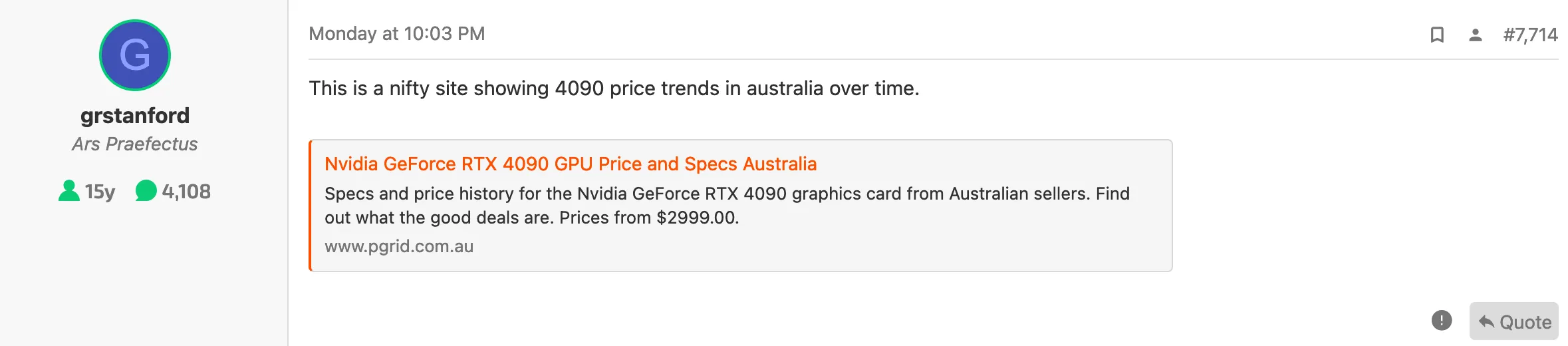Image resolution: width=1568 pixels, height=346 pixels.
Task: Click the www.pgrid.com.au site address
Action: pyautogui.click(x=399, y=246)
